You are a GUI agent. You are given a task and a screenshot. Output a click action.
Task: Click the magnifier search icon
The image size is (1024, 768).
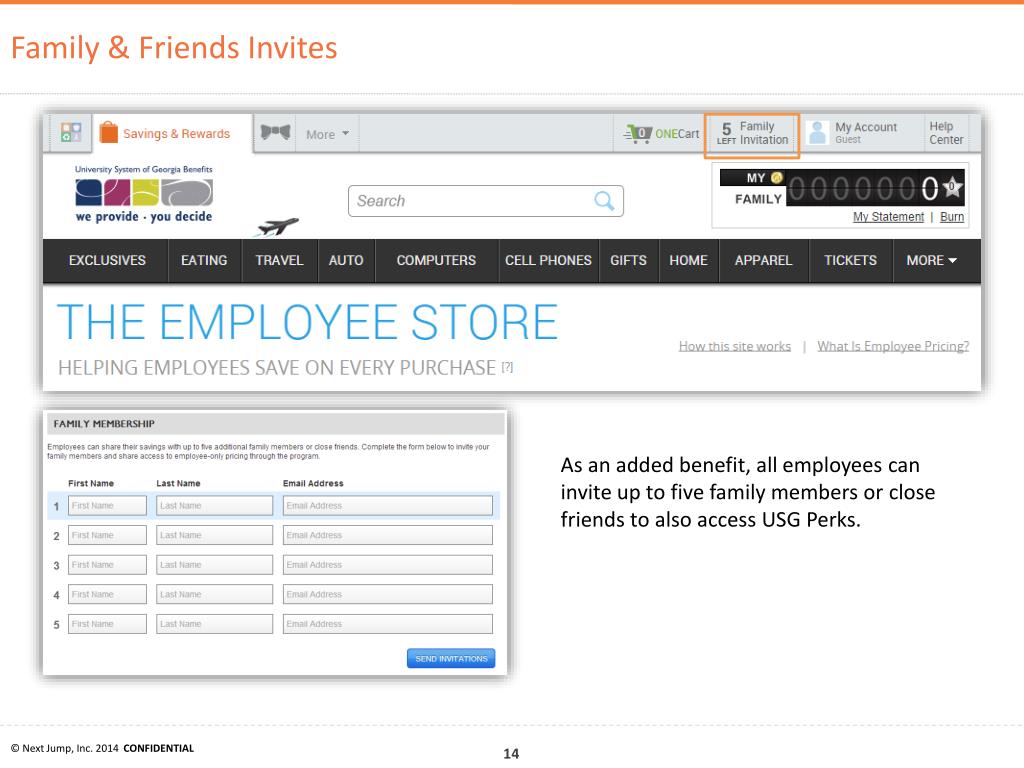(604, 201)
